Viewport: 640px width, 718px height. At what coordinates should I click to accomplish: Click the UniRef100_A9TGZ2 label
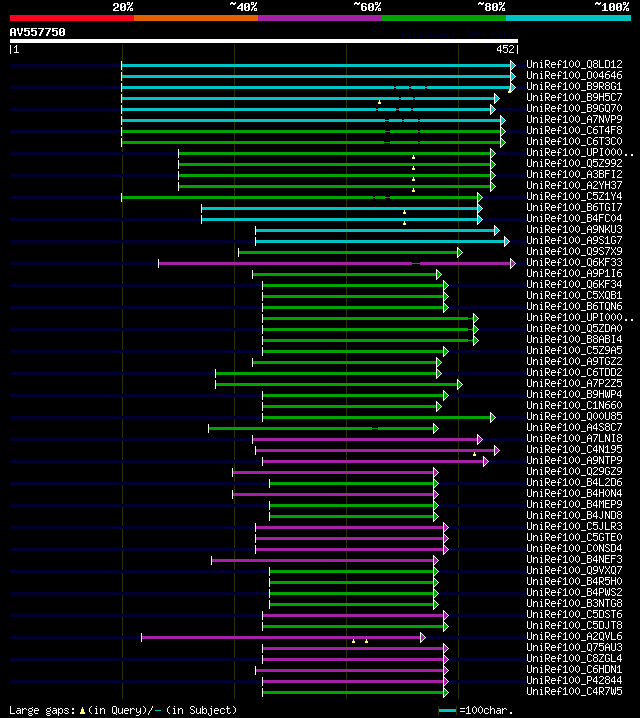(574, 361)
